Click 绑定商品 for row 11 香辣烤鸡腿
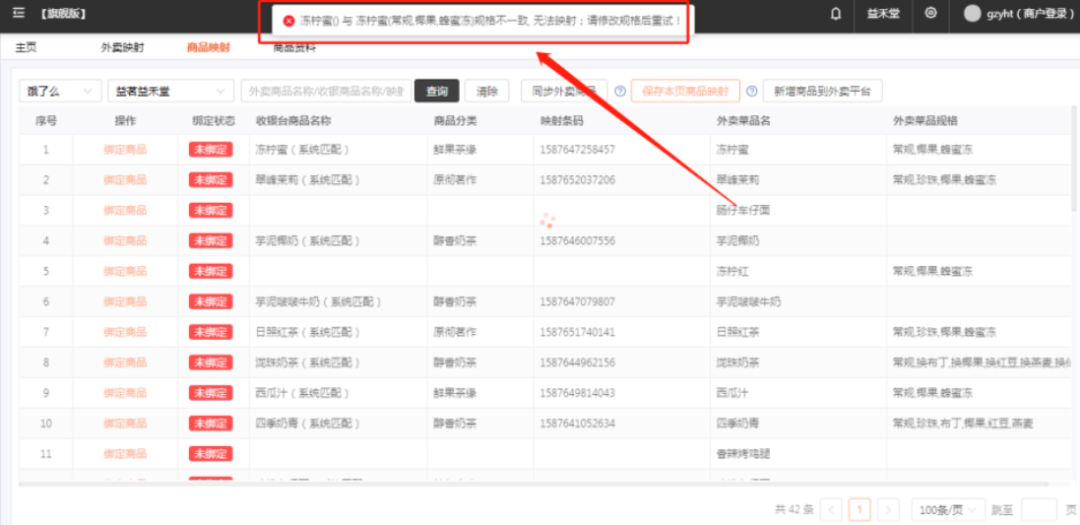 coord(125,453)
